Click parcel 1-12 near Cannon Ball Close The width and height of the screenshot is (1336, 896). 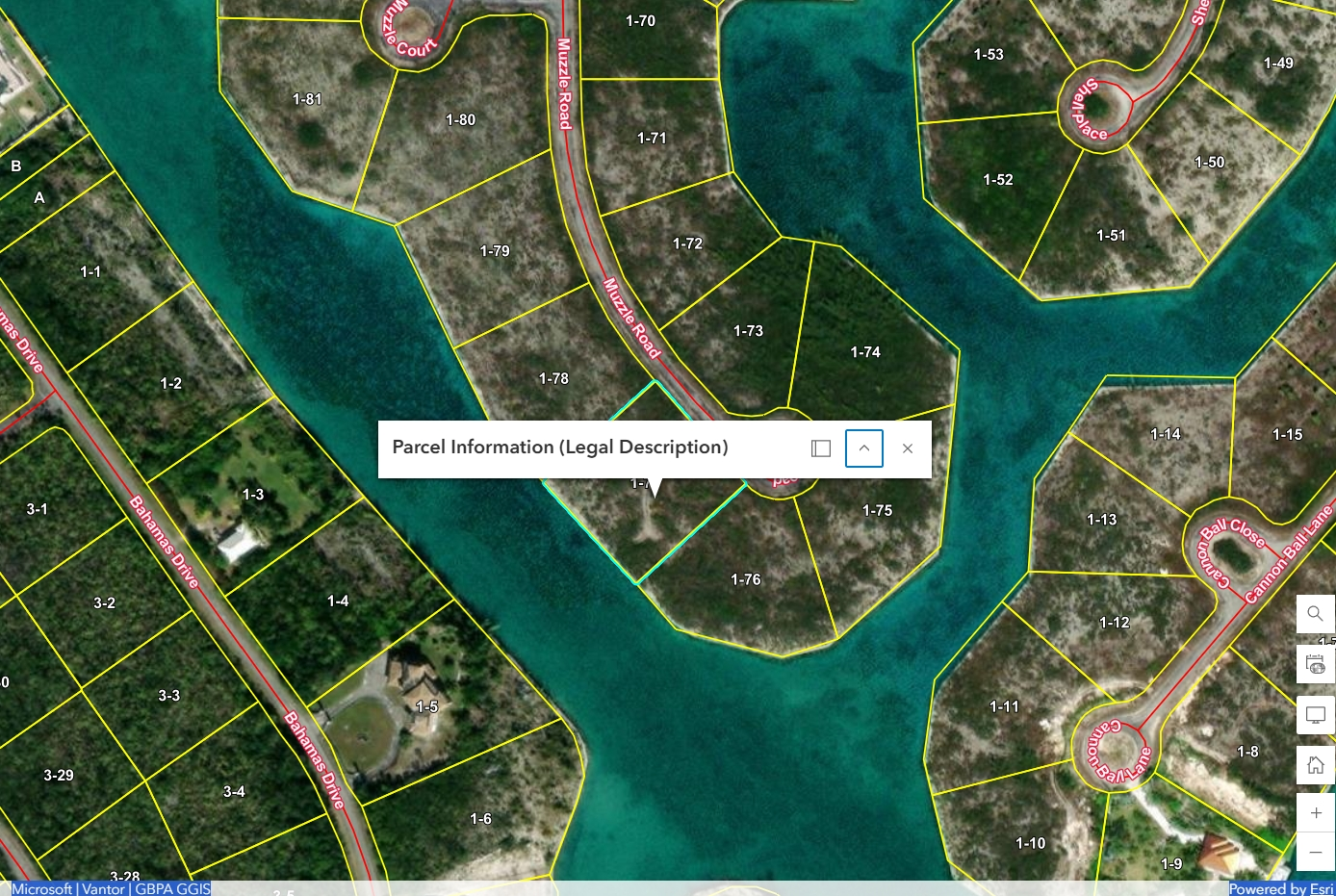click(1114, 623)
